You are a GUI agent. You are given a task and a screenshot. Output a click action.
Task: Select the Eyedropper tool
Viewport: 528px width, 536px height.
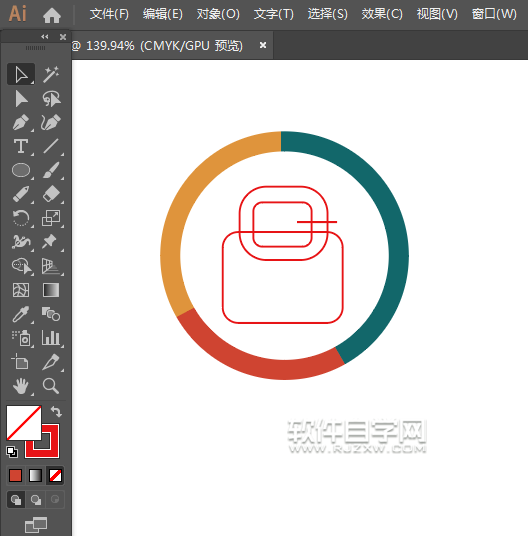[x=21, y=314]
